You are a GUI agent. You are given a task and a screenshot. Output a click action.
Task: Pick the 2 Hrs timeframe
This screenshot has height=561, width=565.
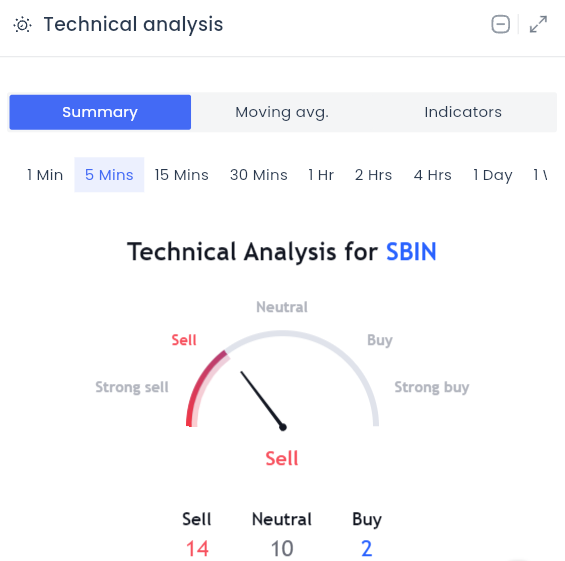tap(373, 175)
